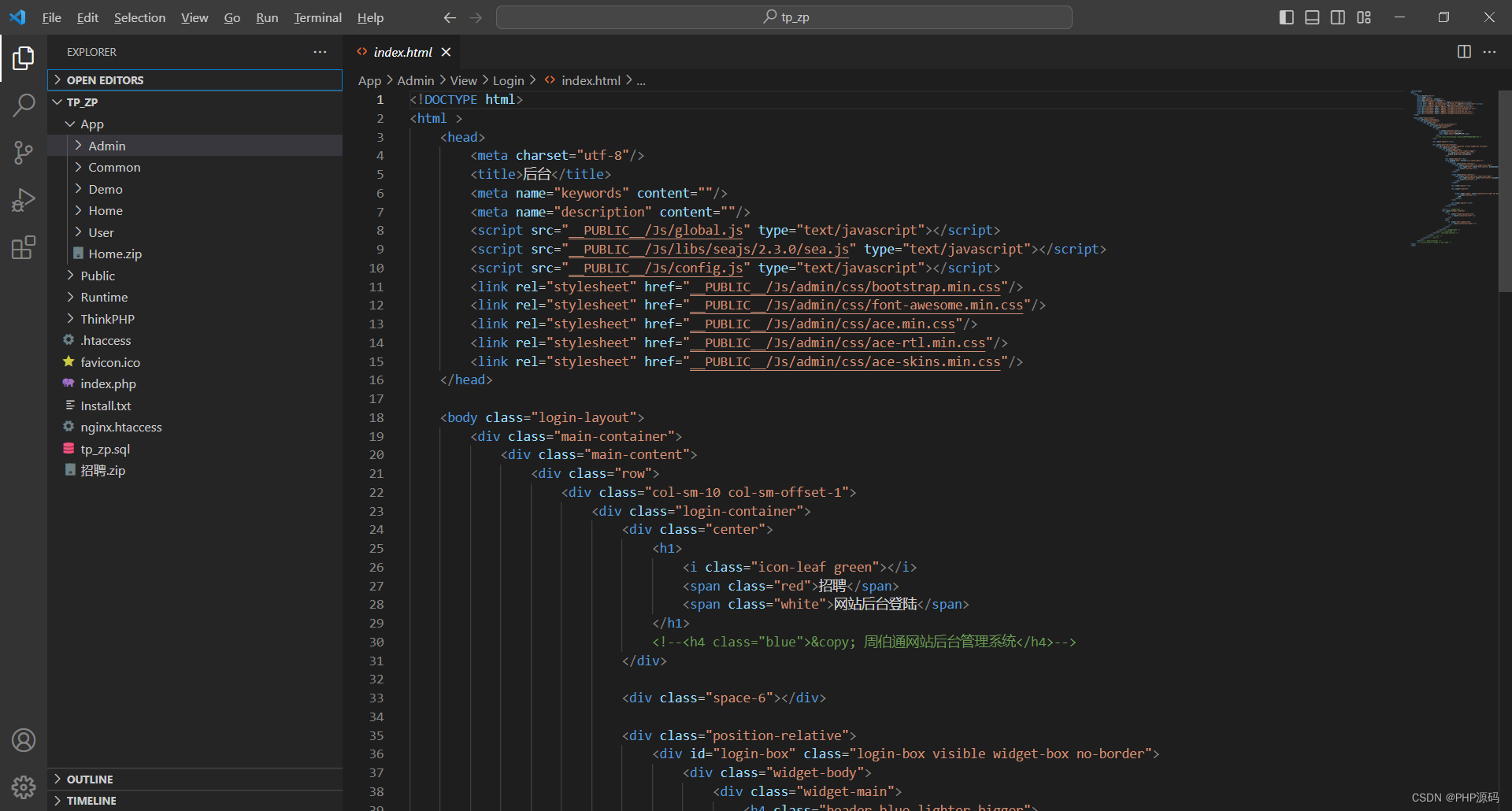Click the global.js script path on line 8
Image resolution: width=1512 pixels, height=811 pixels.
coord(655,230)
